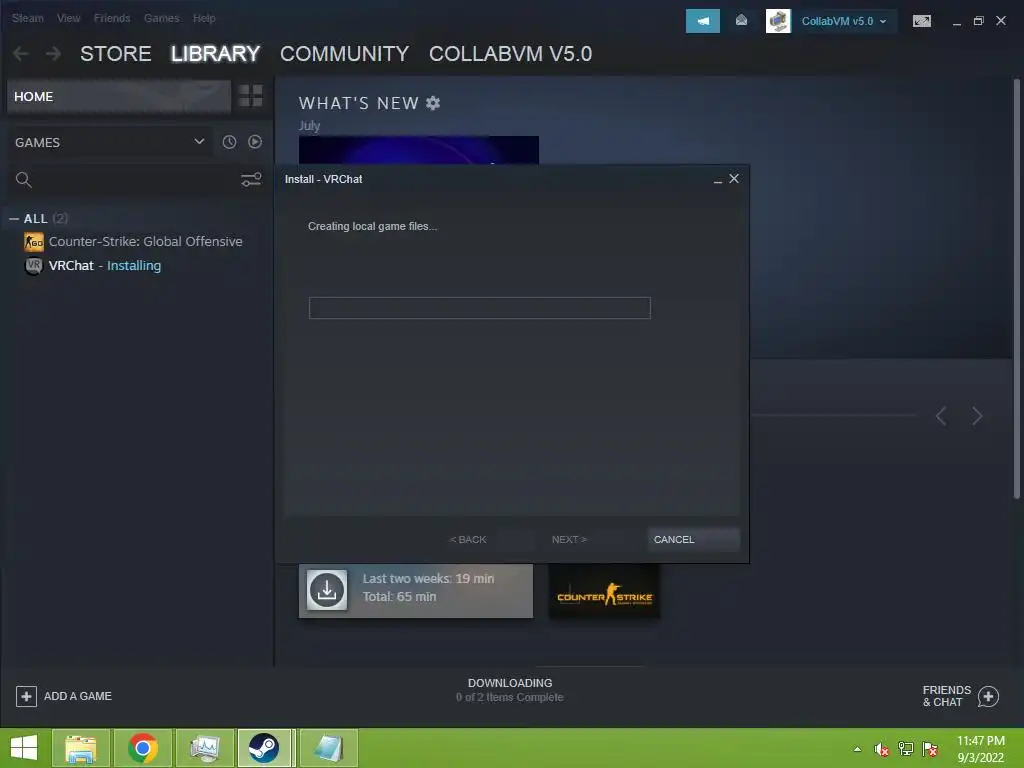Sort games by recent activity clock icon
The image size is (1024, 768).
pyautogui.click(x=229, y=142)
